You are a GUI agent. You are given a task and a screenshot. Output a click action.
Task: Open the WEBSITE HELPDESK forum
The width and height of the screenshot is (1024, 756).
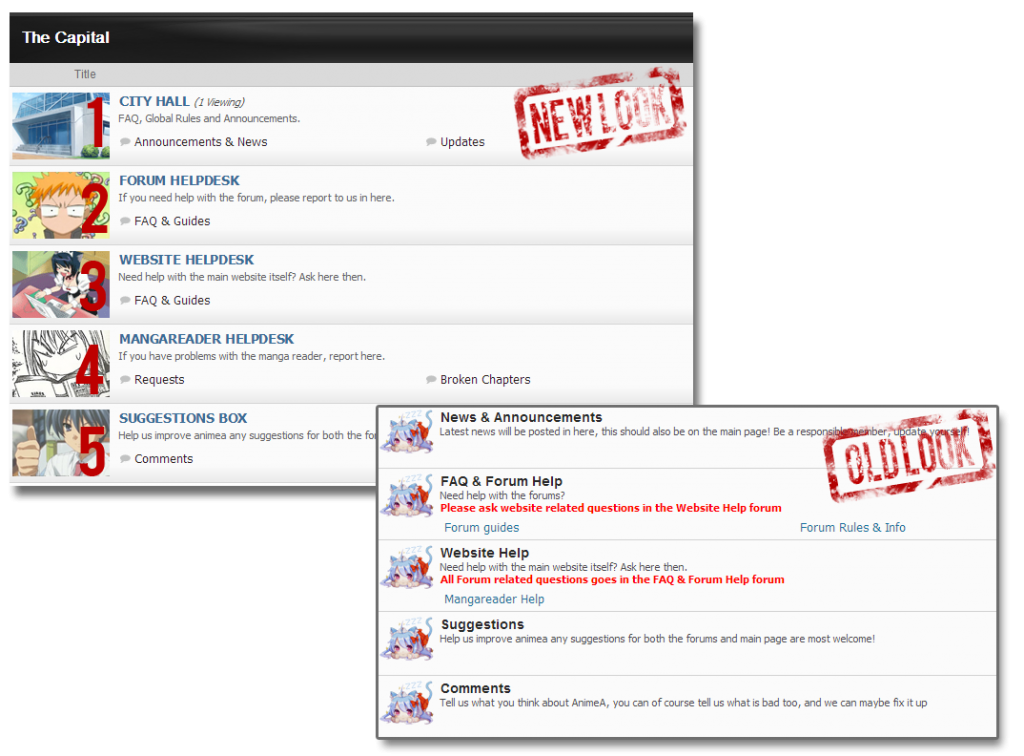(186, 260)
